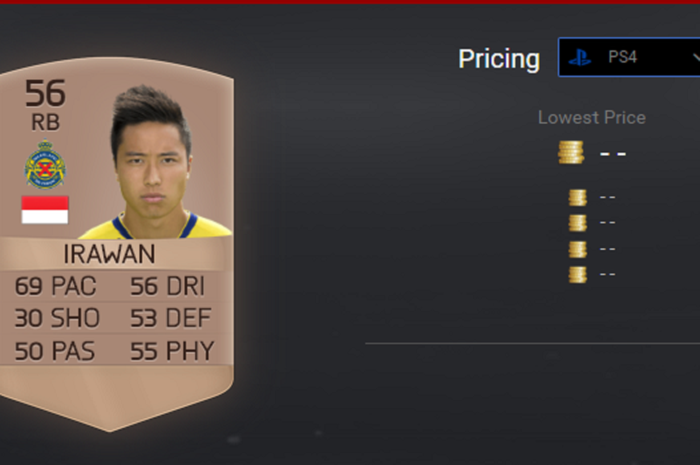Select the Pricing heading
The image size is (700, 465).
(499, 59)
